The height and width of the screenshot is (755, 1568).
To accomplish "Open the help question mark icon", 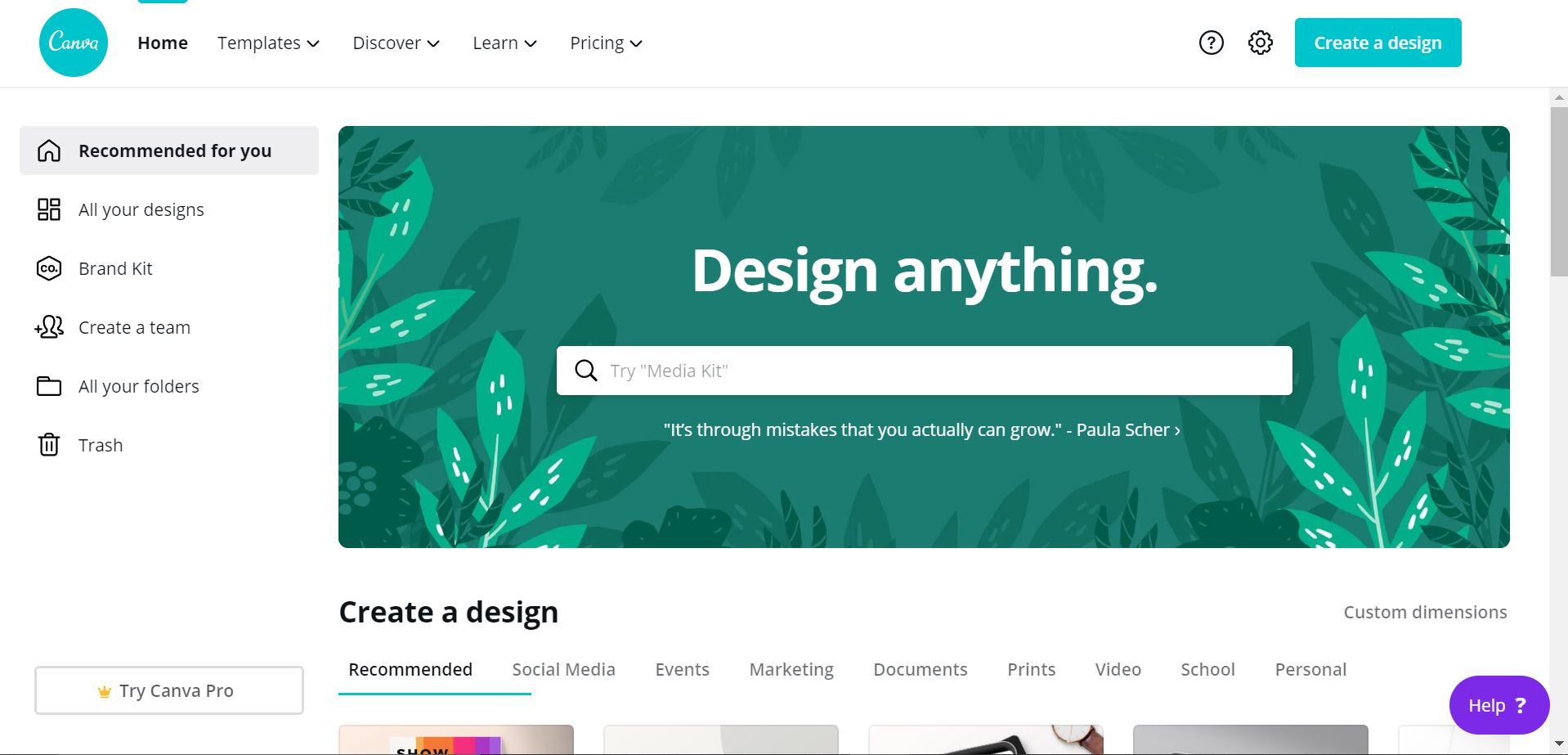I will (1211, 43).
